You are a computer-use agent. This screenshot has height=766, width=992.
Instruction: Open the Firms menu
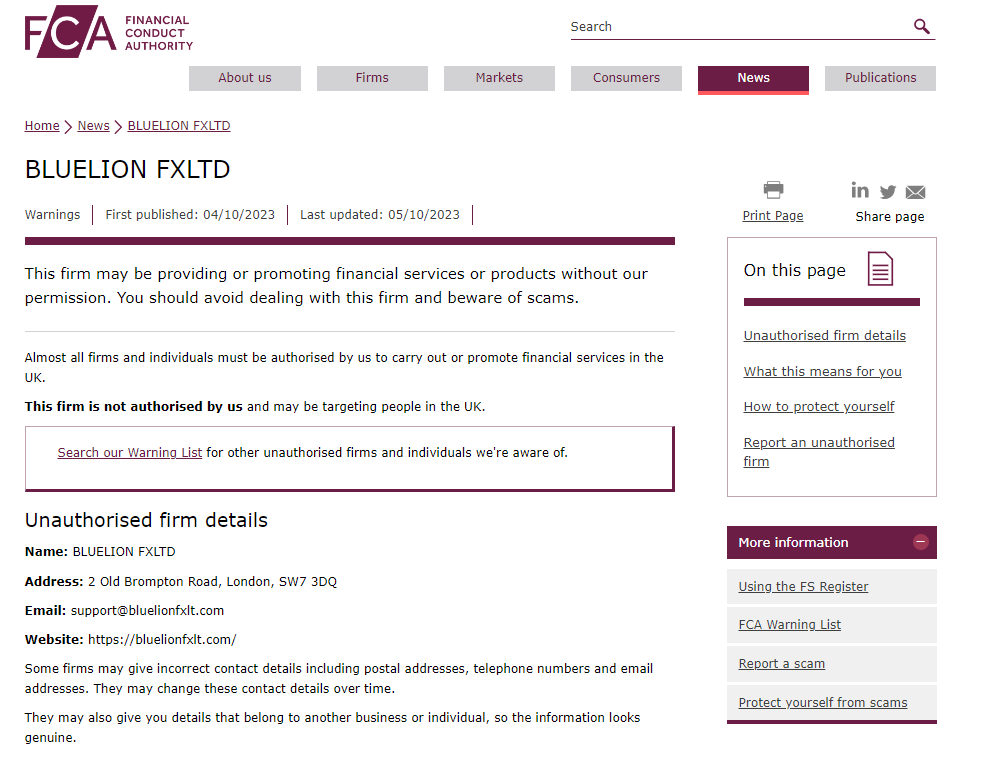point(372,78)
